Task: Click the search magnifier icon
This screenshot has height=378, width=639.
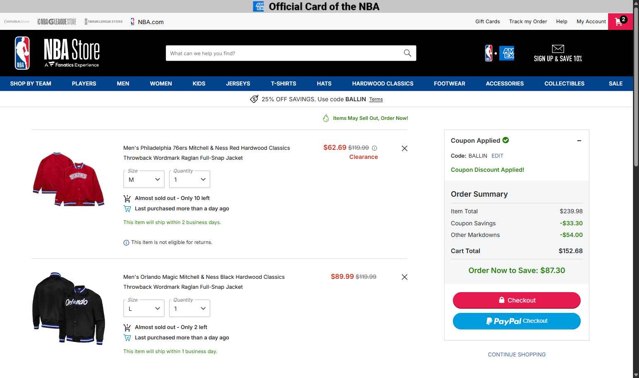Action: [x=407, y=53]
